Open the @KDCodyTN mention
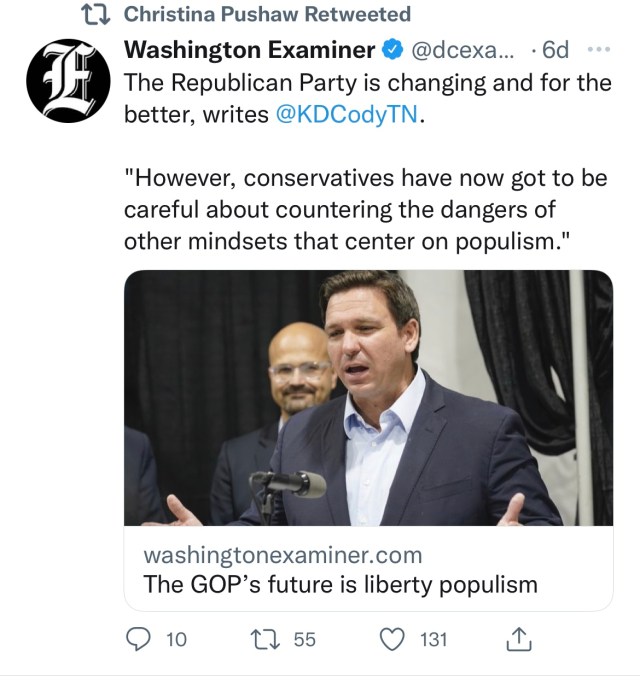The image size is (640, 691). tap(346, 114)
